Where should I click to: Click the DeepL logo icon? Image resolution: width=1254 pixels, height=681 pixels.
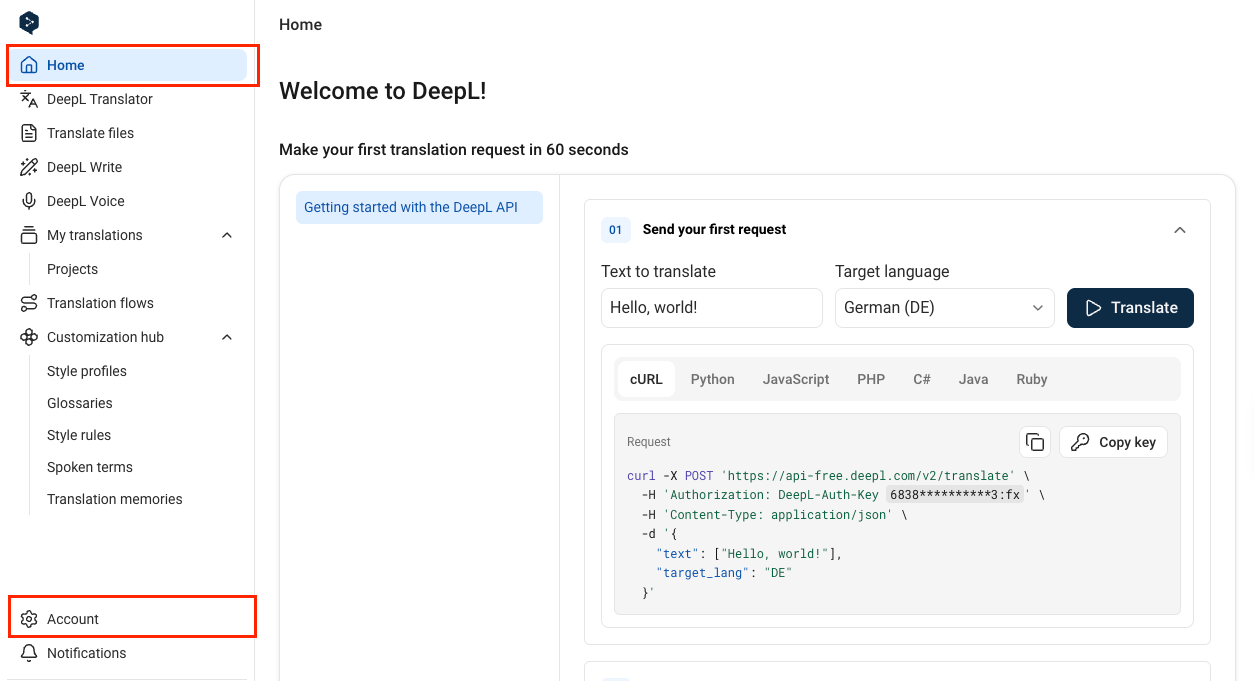pyautogui.click(x=29, y=23)
